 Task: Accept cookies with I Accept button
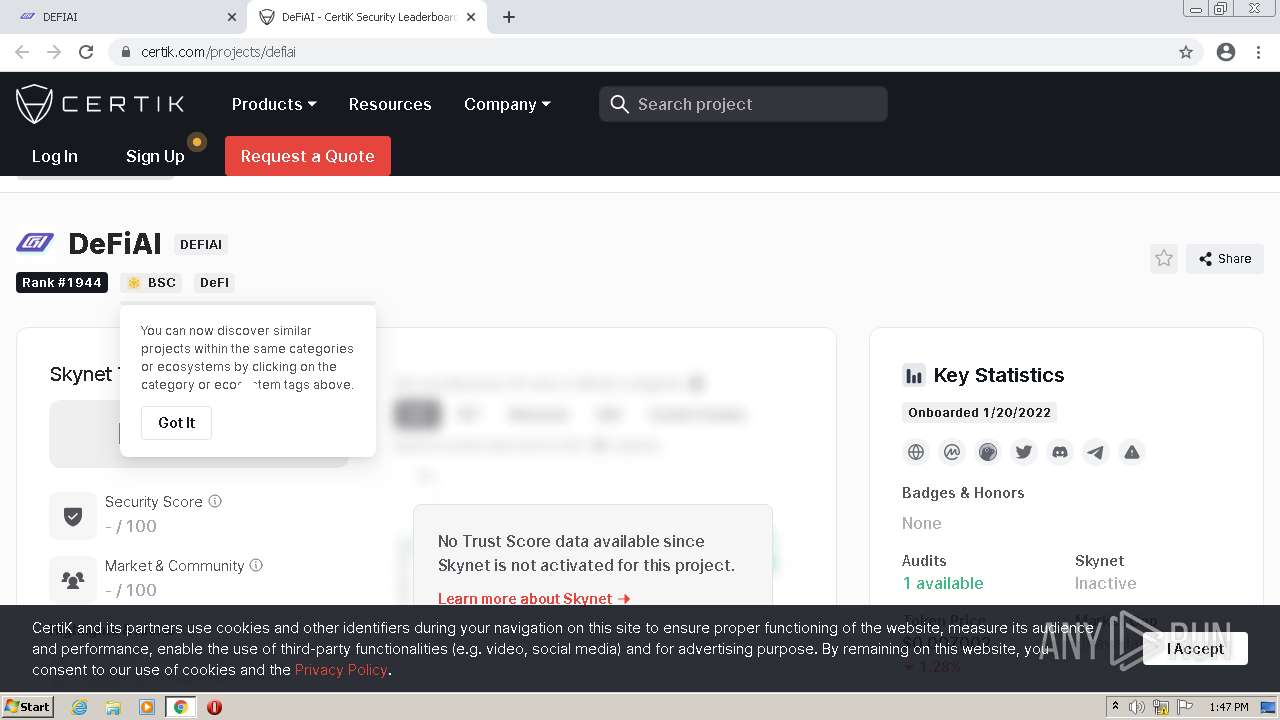coord(1195,649)
